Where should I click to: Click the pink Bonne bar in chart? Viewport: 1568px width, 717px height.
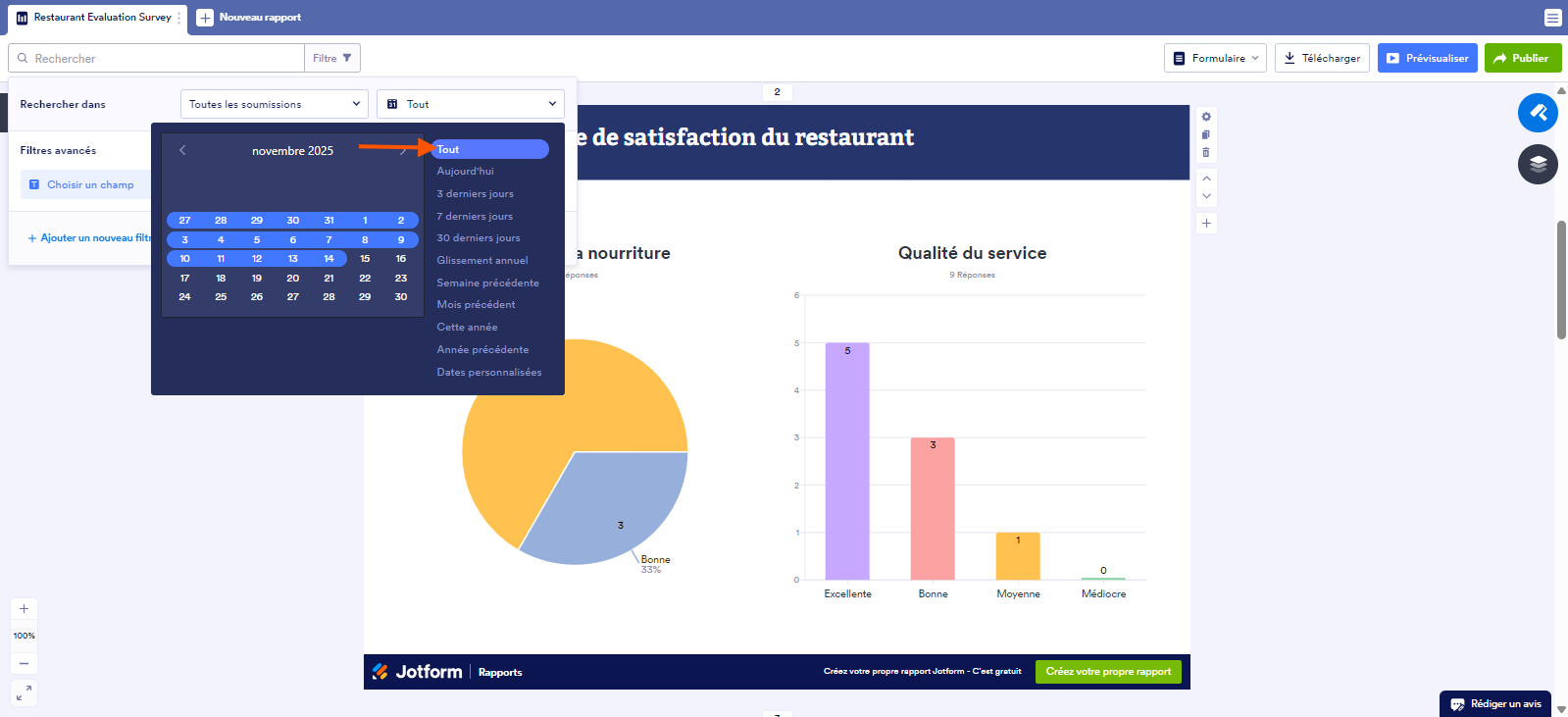tap(933, 508)
